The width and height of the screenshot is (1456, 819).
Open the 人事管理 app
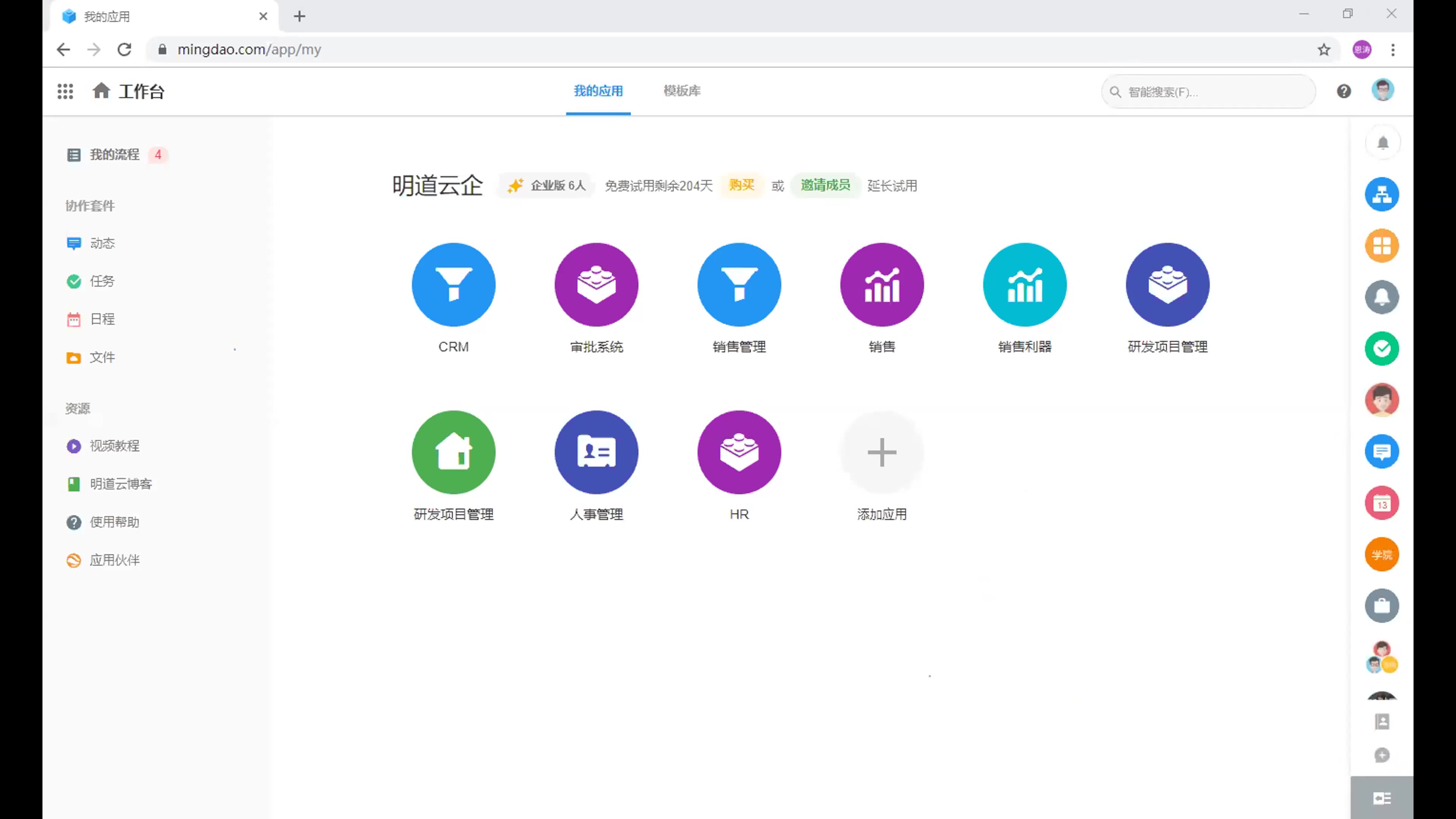point(596,452)
